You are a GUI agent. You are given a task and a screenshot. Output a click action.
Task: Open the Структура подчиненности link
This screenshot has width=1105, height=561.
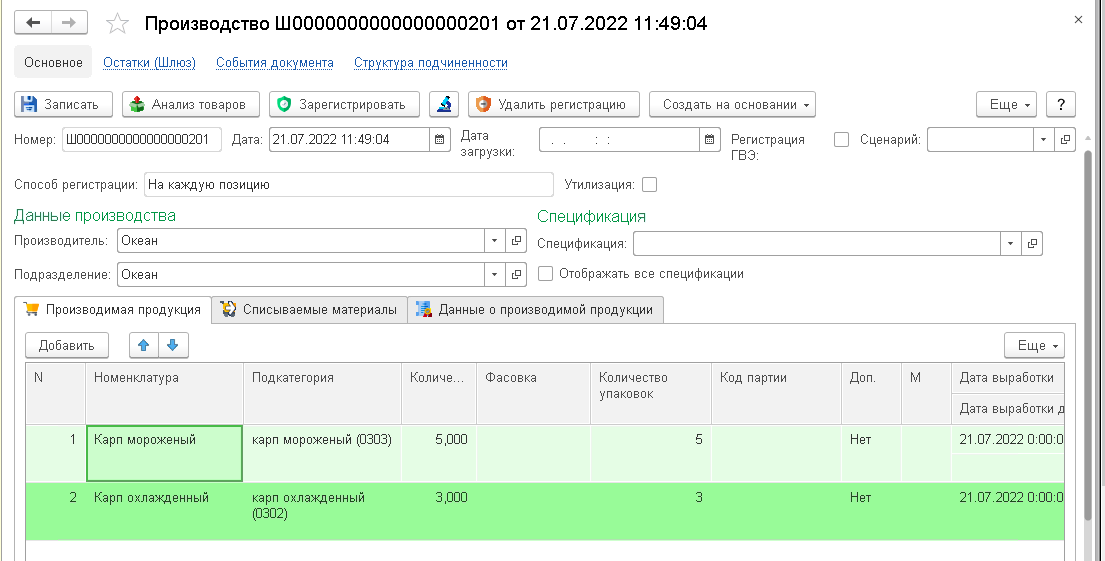[431, 63]
